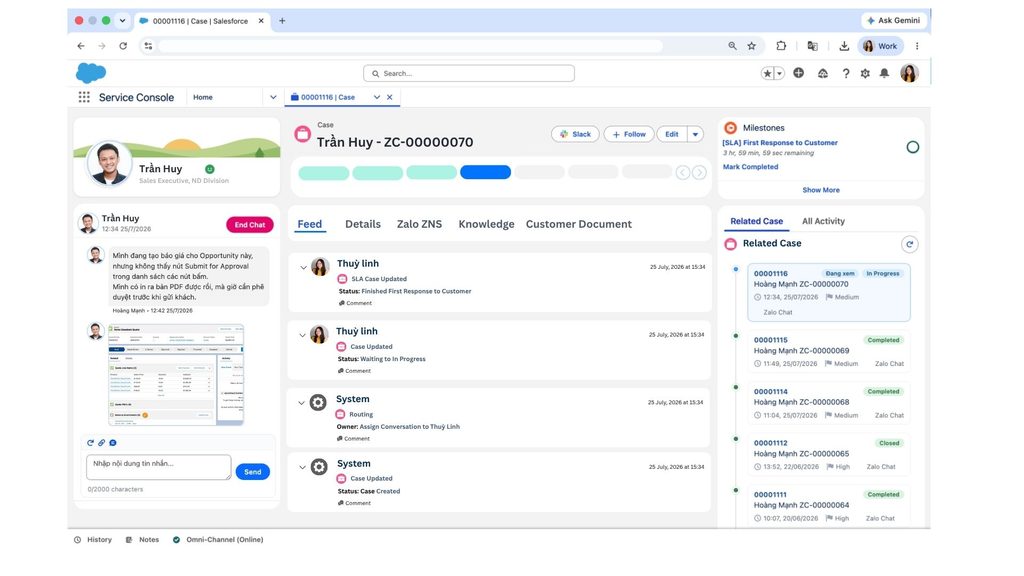Open Global Actions plus icon
Viewport: 1024px width, 576px height.
point(798,73)
